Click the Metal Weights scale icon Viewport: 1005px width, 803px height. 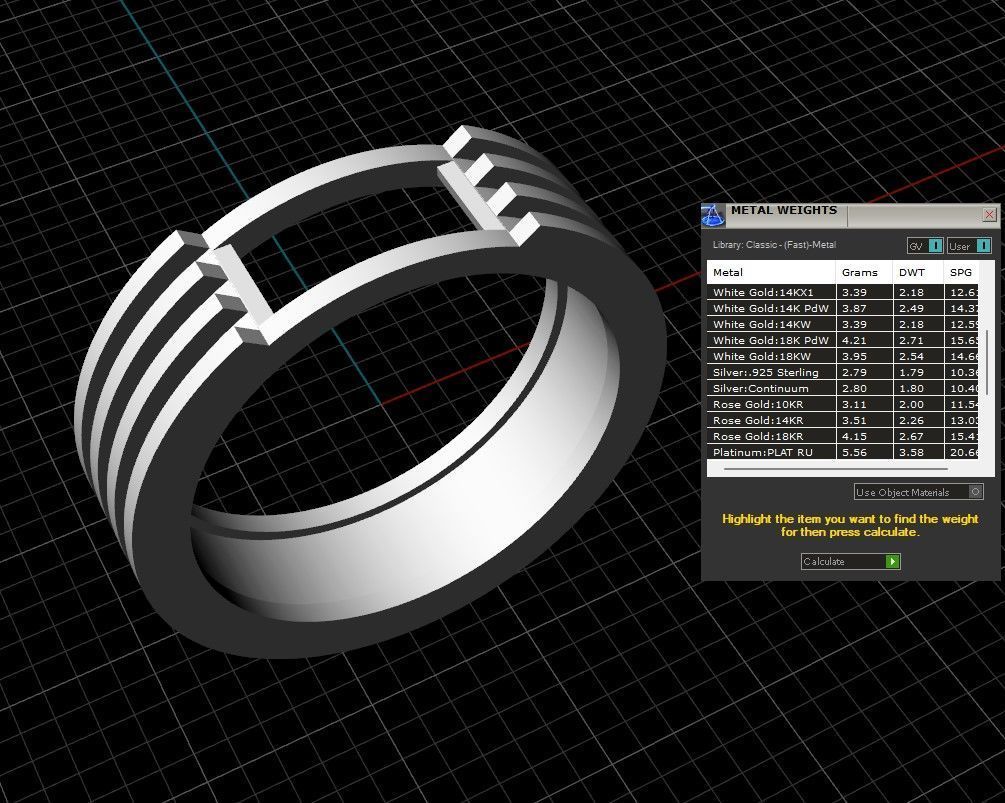coord(713,215)
